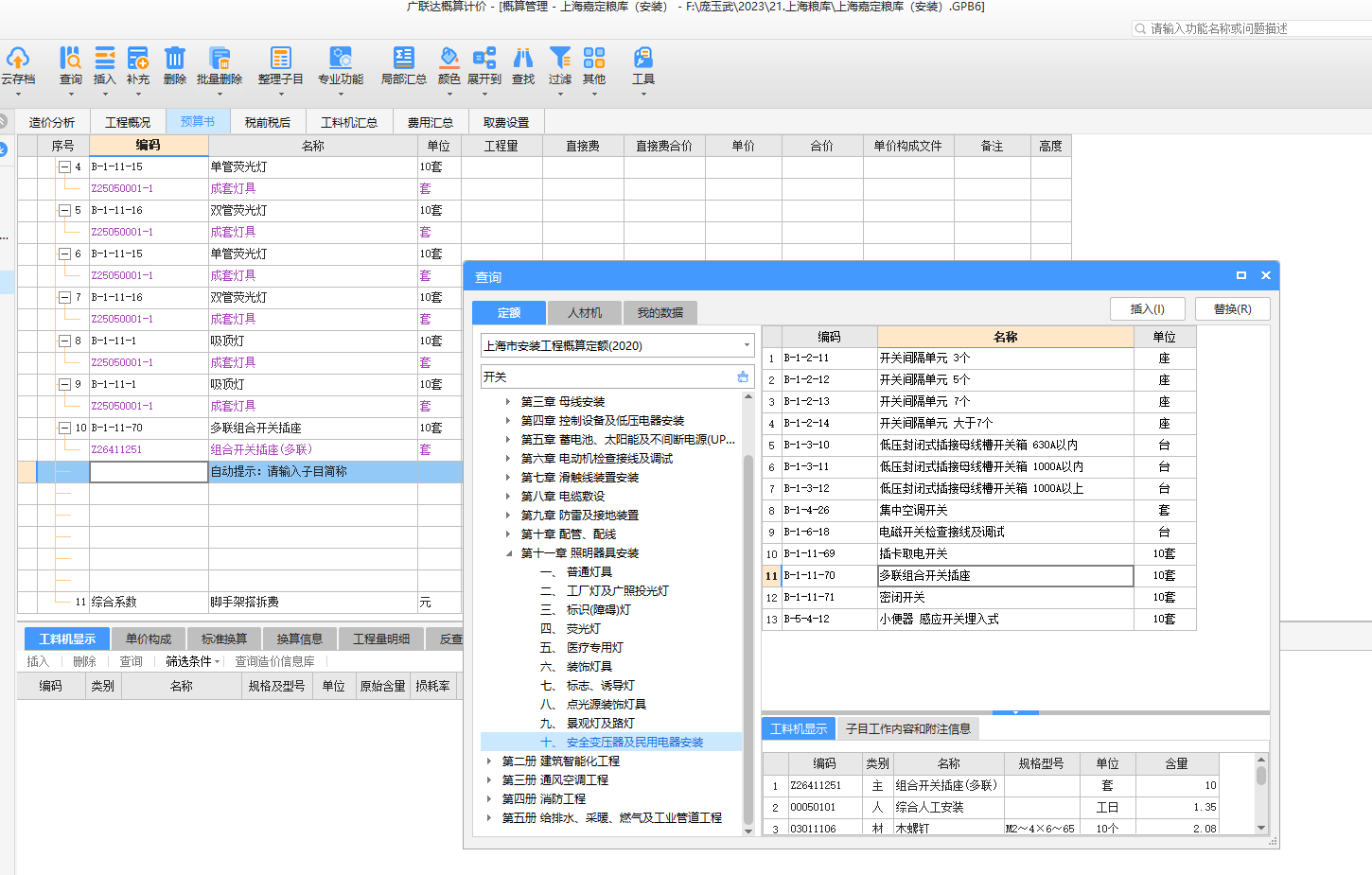Select 一、普通灯具 in the chapter tree

click(x=576, y=572)
